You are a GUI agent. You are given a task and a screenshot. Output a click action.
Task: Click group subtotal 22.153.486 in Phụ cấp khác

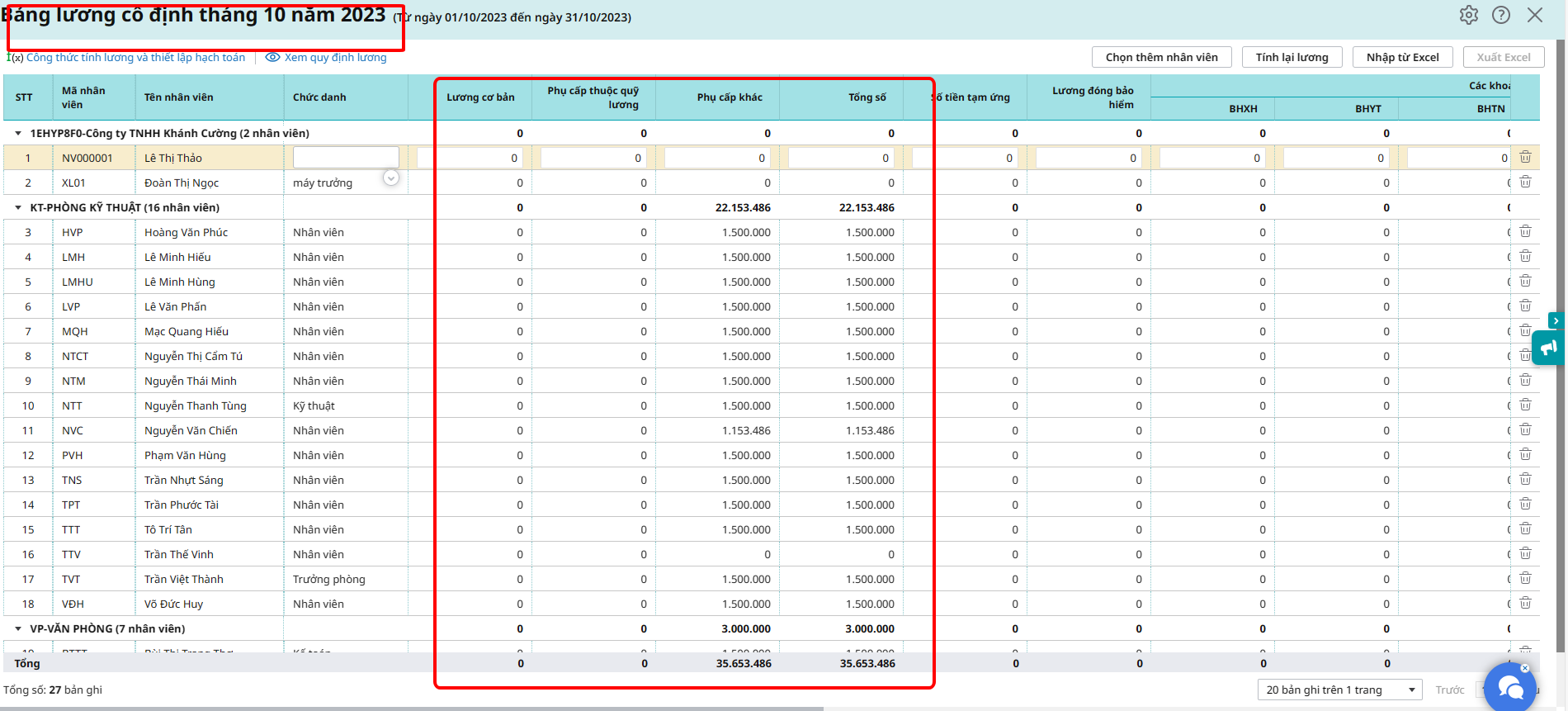click(x=743, y=207)
